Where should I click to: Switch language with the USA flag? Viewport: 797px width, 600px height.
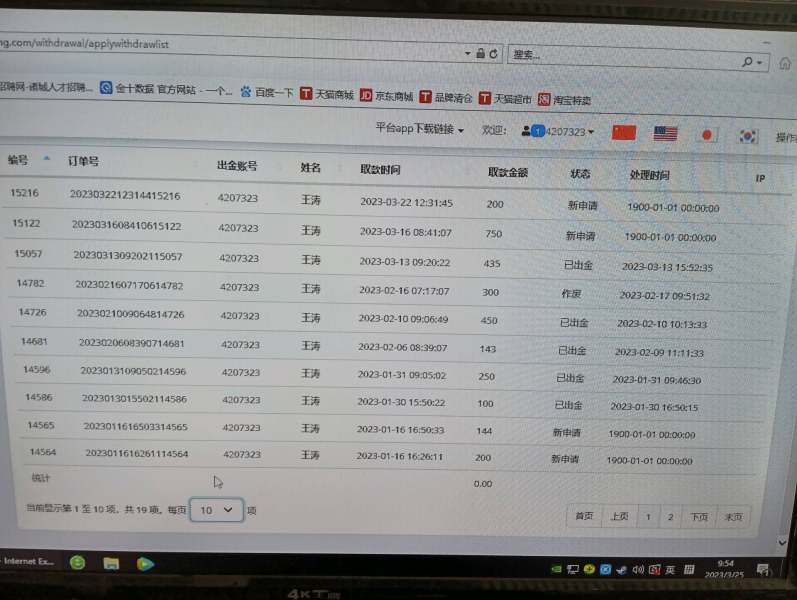[x=665, y=134]
